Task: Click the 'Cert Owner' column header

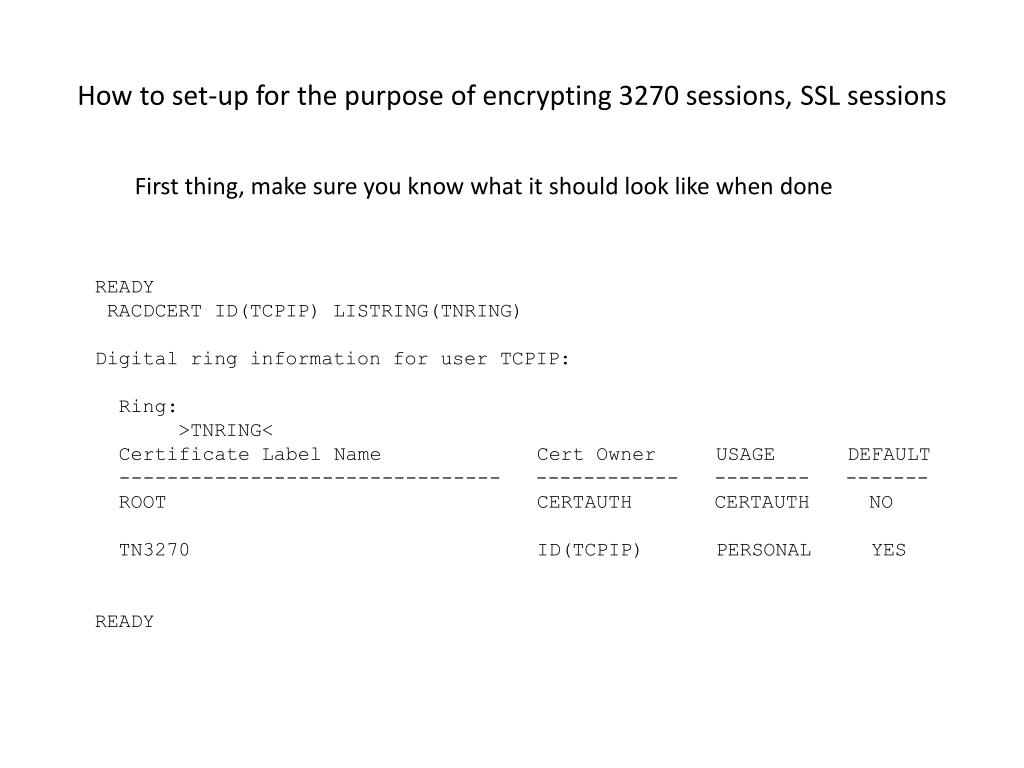Action: click(x=596, y=455)
